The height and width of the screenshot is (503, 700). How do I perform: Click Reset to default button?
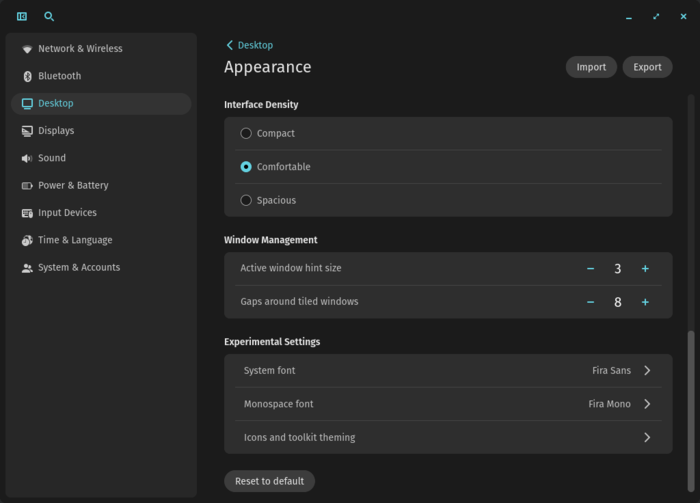269,481
